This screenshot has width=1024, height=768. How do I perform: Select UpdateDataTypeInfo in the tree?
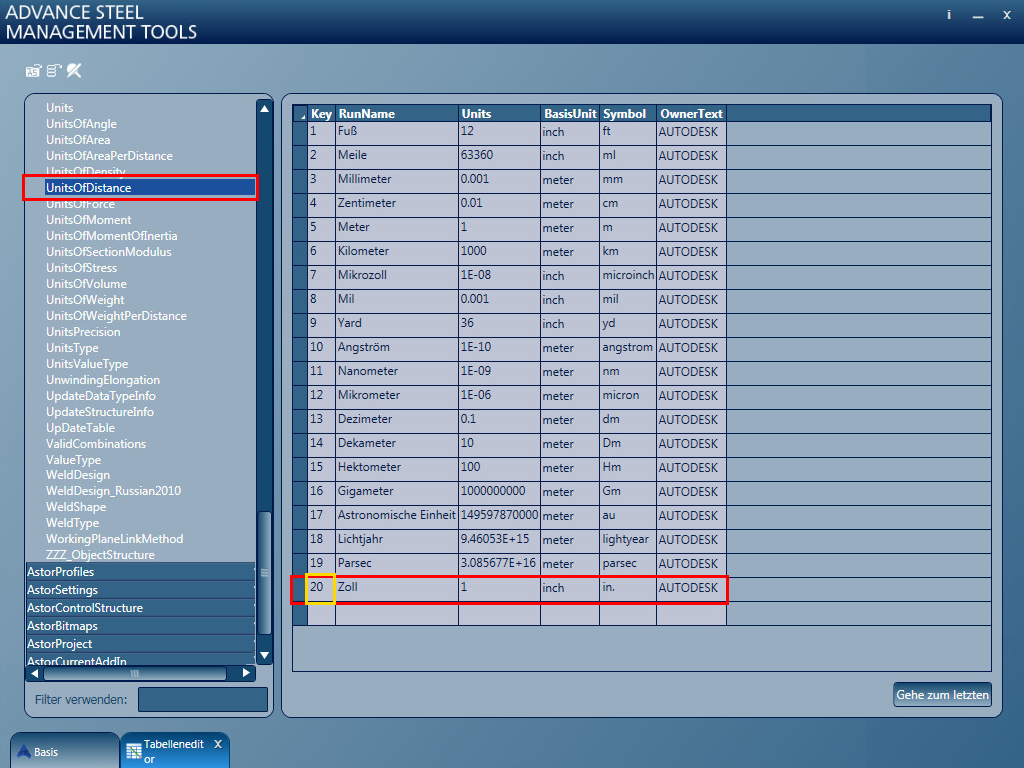[x=101, y=396]
